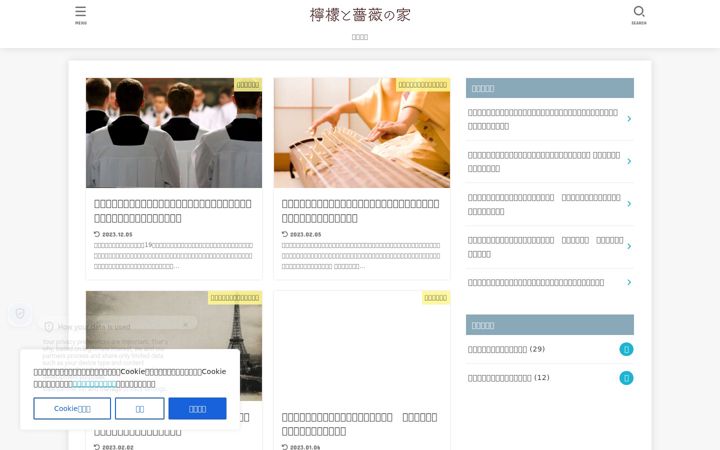Click the date text 2023.12.05
This screenshot has height=450, width=720.
[x=117, y=235]
